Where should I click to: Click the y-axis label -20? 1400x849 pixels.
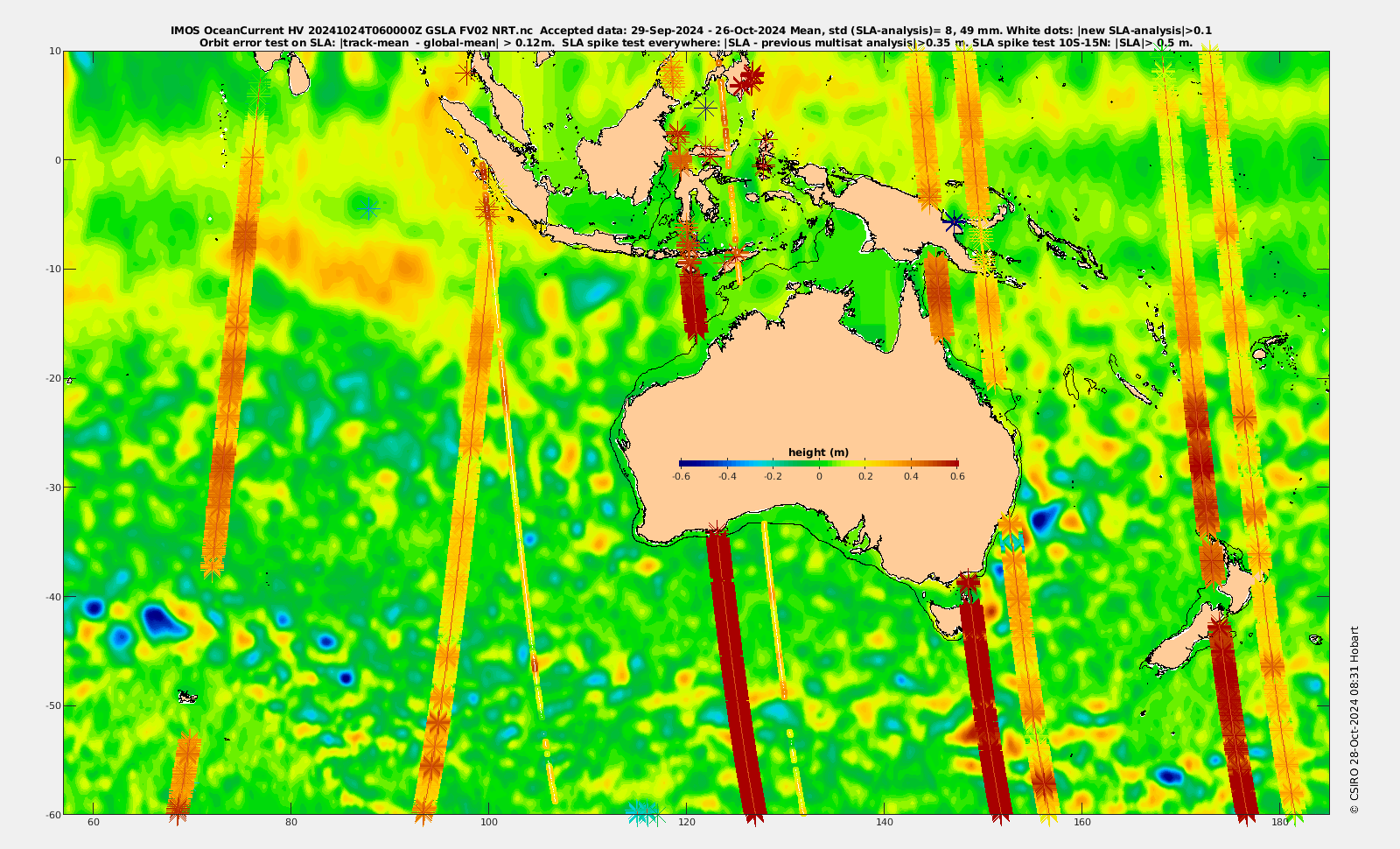pos(52,378)
